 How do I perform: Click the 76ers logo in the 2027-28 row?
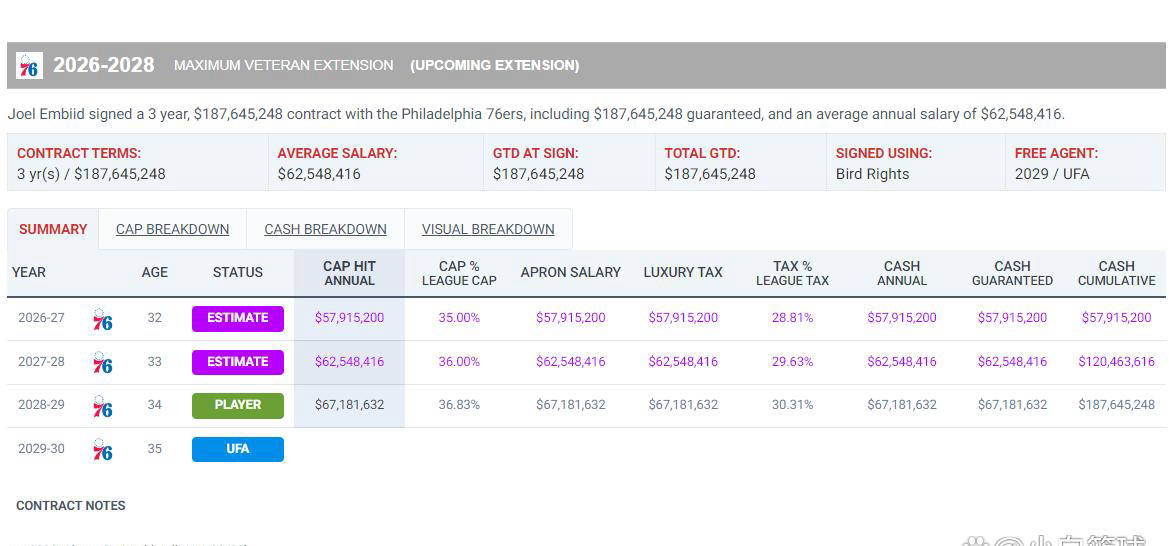(102, 363)
